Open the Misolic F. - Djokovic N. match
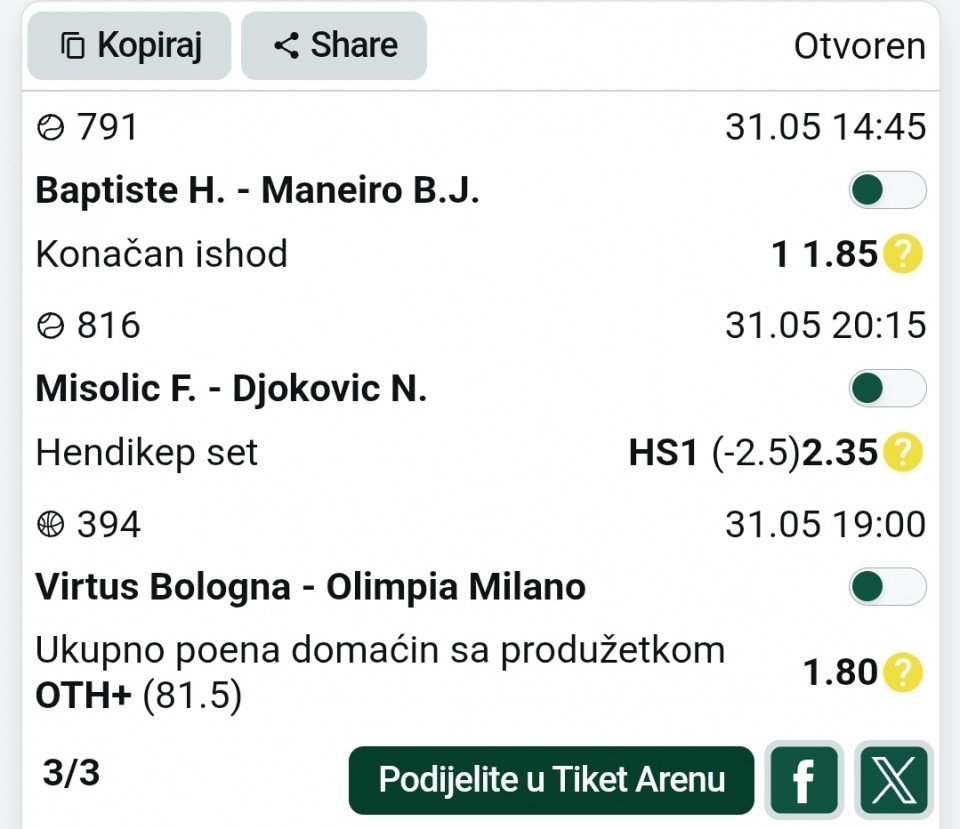 point(231,388)
